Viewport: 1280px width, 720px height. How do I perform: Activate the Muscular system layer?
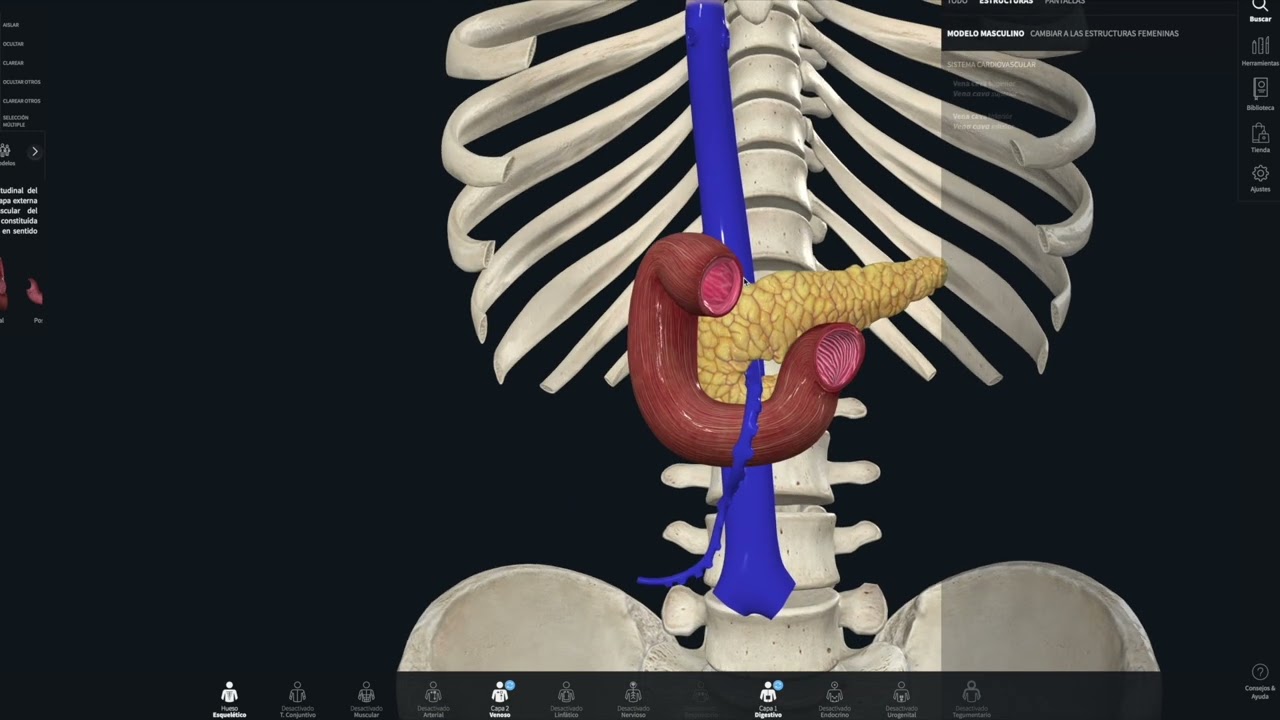click(366, 699)
